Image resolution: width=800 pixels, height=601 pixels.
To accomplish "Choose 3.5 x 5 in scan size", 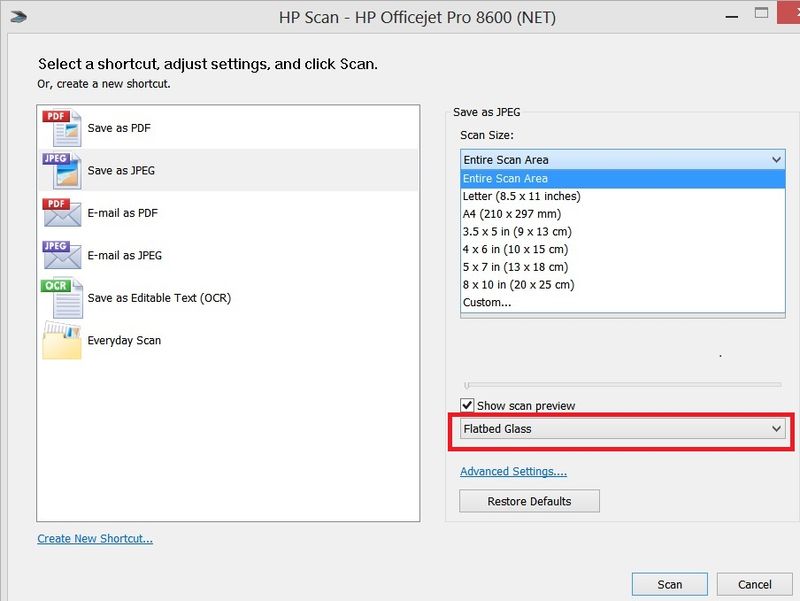I will [x=622, y=232].
